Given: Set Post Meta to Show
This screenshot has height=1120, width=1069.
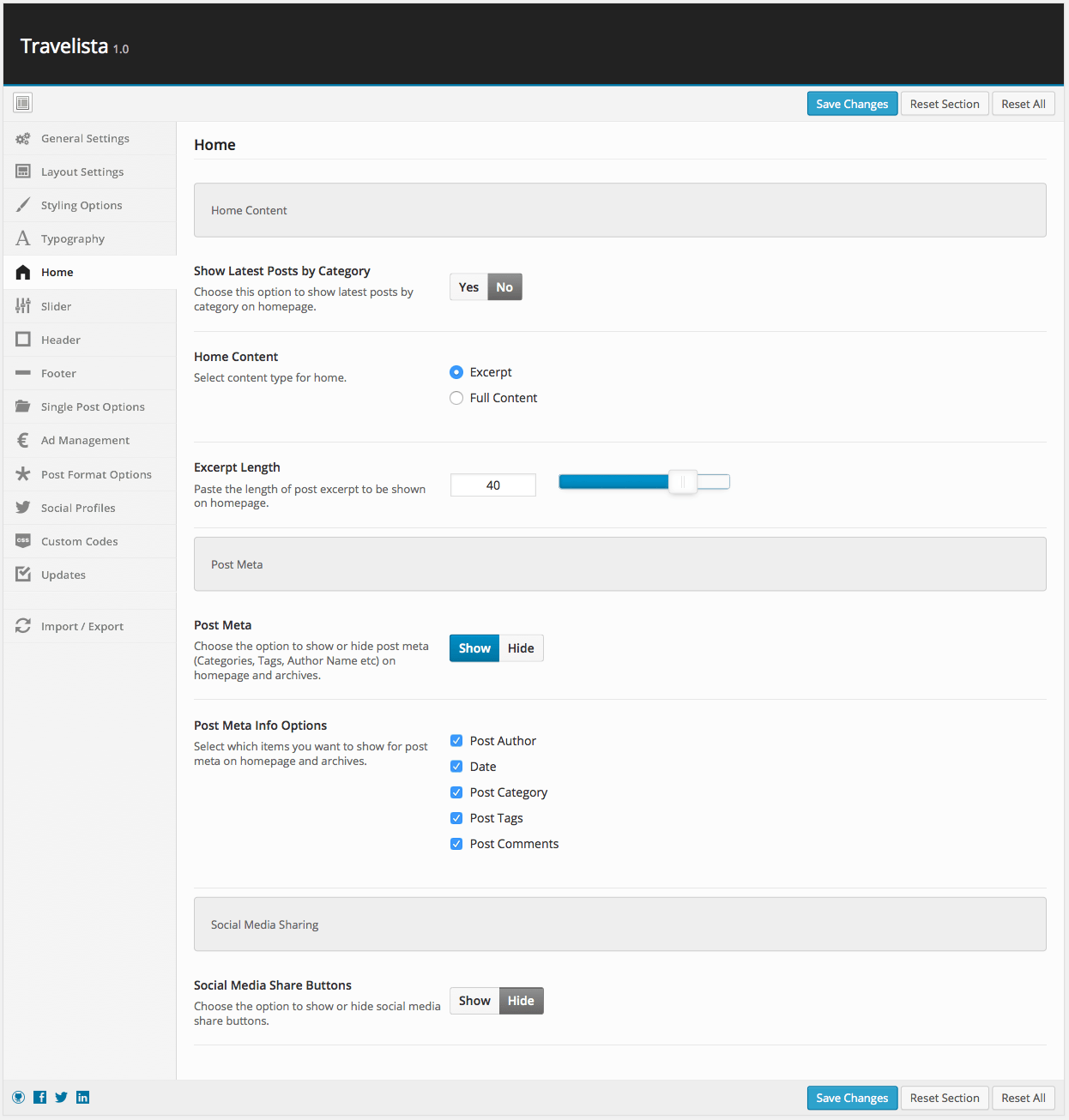Looking at the screenshot, I should tap(474, 648).
